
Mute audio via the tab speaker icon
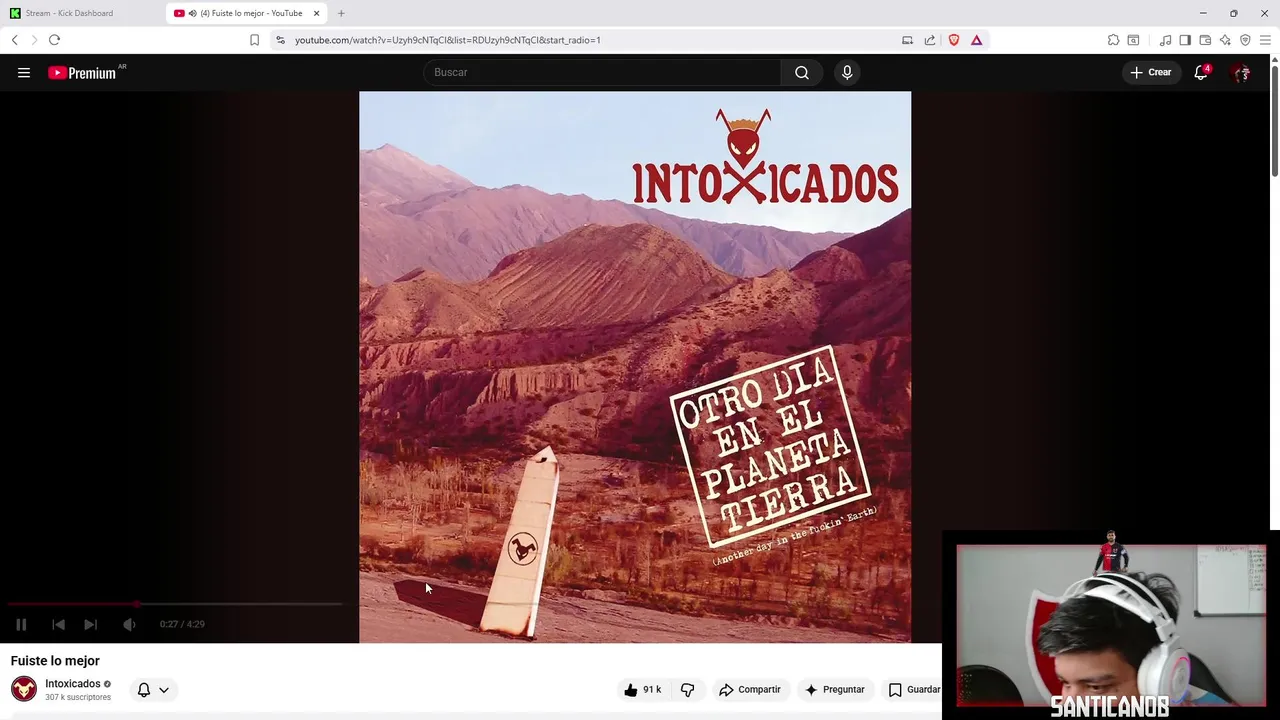point(192,13)
